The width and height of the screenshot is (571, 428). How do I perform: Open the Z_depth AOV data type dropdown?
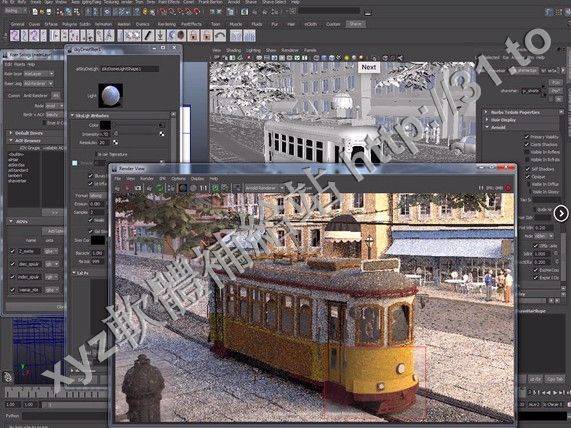(x=51, y=251)
